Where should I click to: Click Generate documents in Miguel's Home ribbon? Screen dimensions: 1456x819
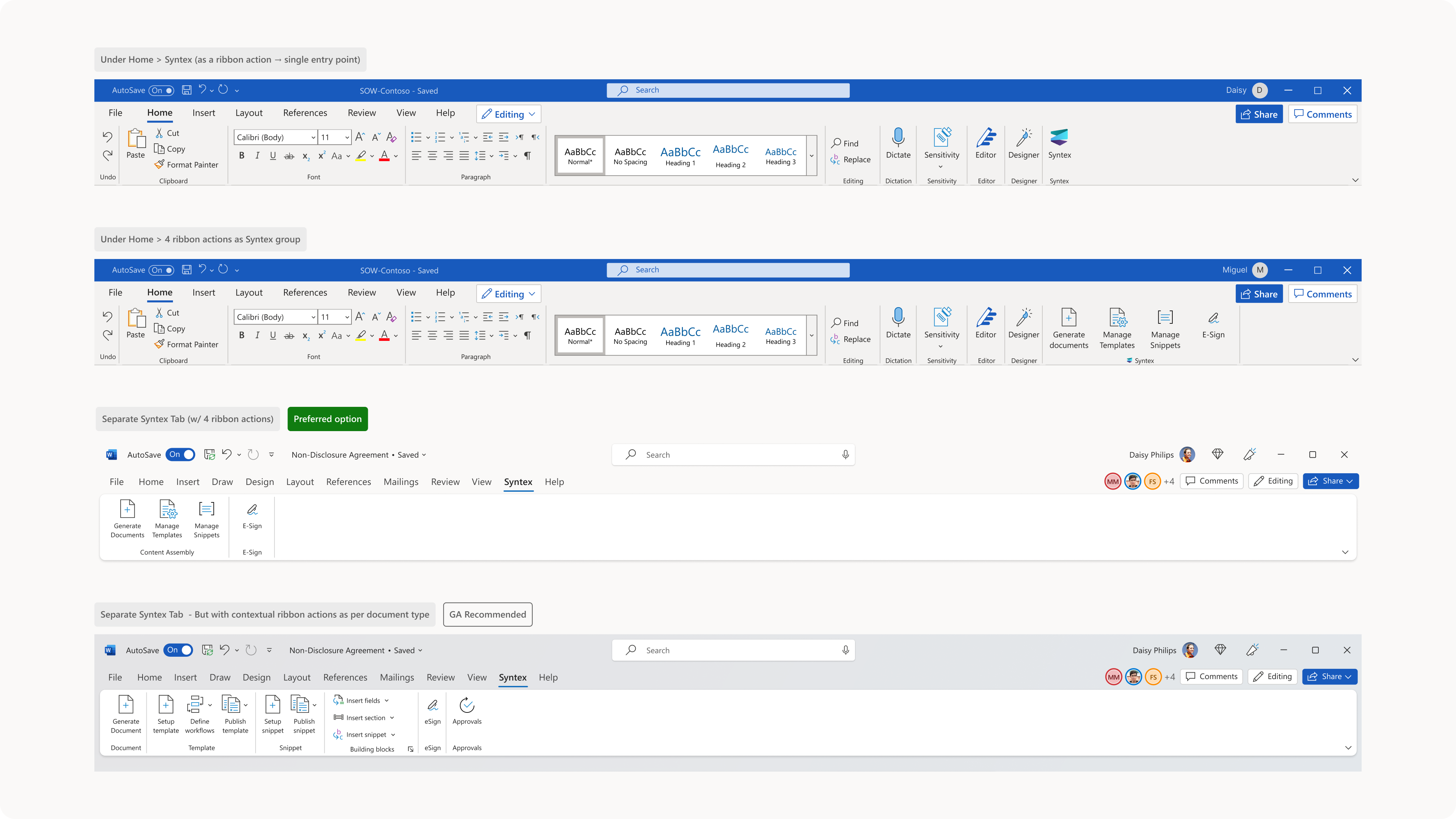click(1069, 328)
